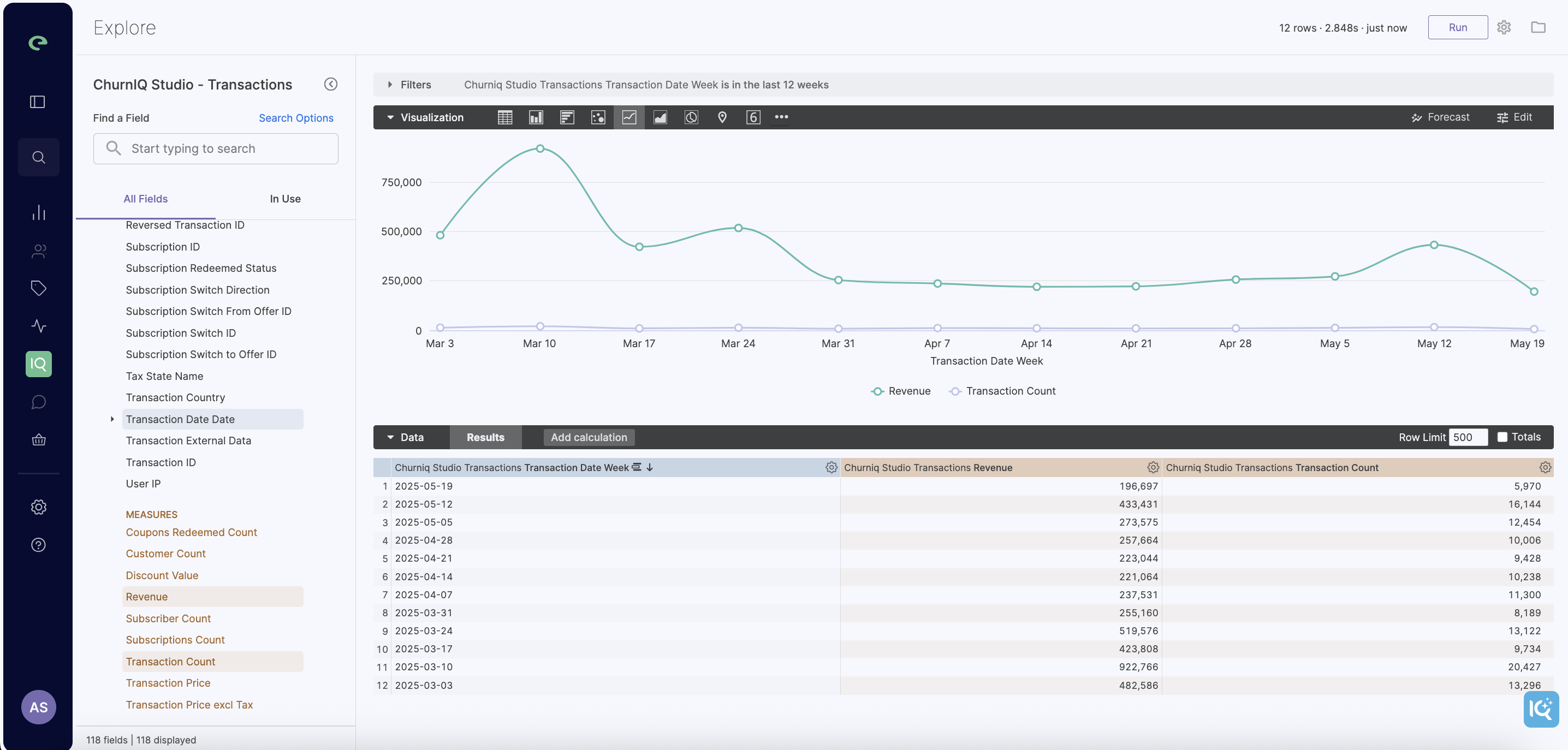Toggle the Totals checkbox
This screenshot has height=750, width=1568.
click(x=1501, y=437)
